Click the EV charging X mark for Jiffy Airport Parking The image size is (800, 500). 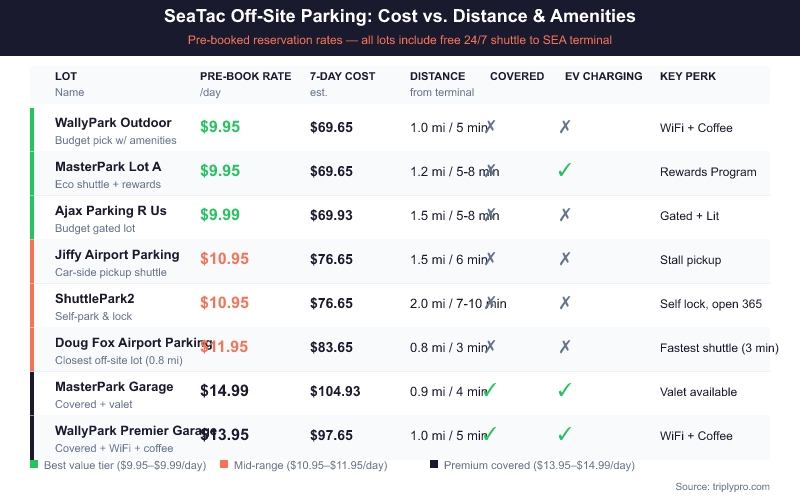click(565, 259)
